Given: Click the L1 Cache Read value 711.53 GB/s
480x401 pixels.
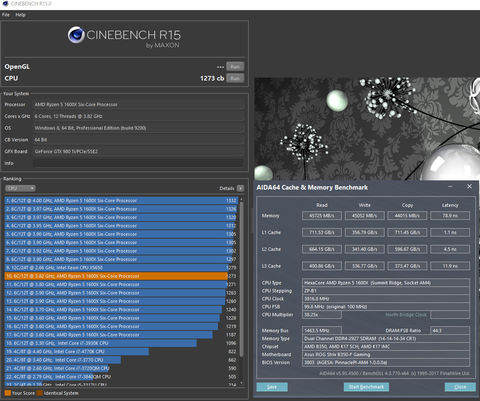Looking at the screenshot, I should pos(322,232).
